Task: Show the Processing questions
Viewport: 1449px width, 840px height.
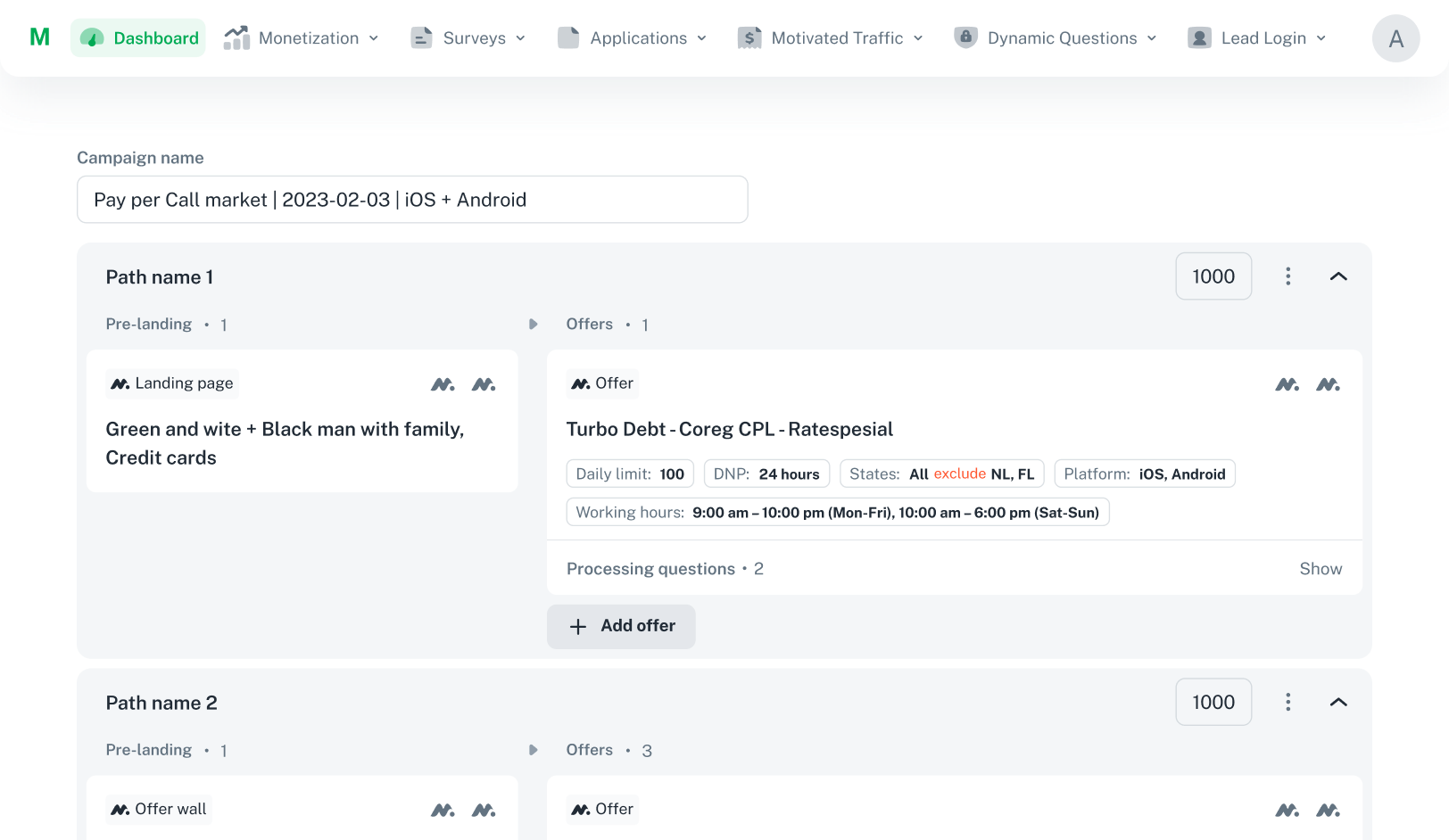Action: tap(1321, 569)
